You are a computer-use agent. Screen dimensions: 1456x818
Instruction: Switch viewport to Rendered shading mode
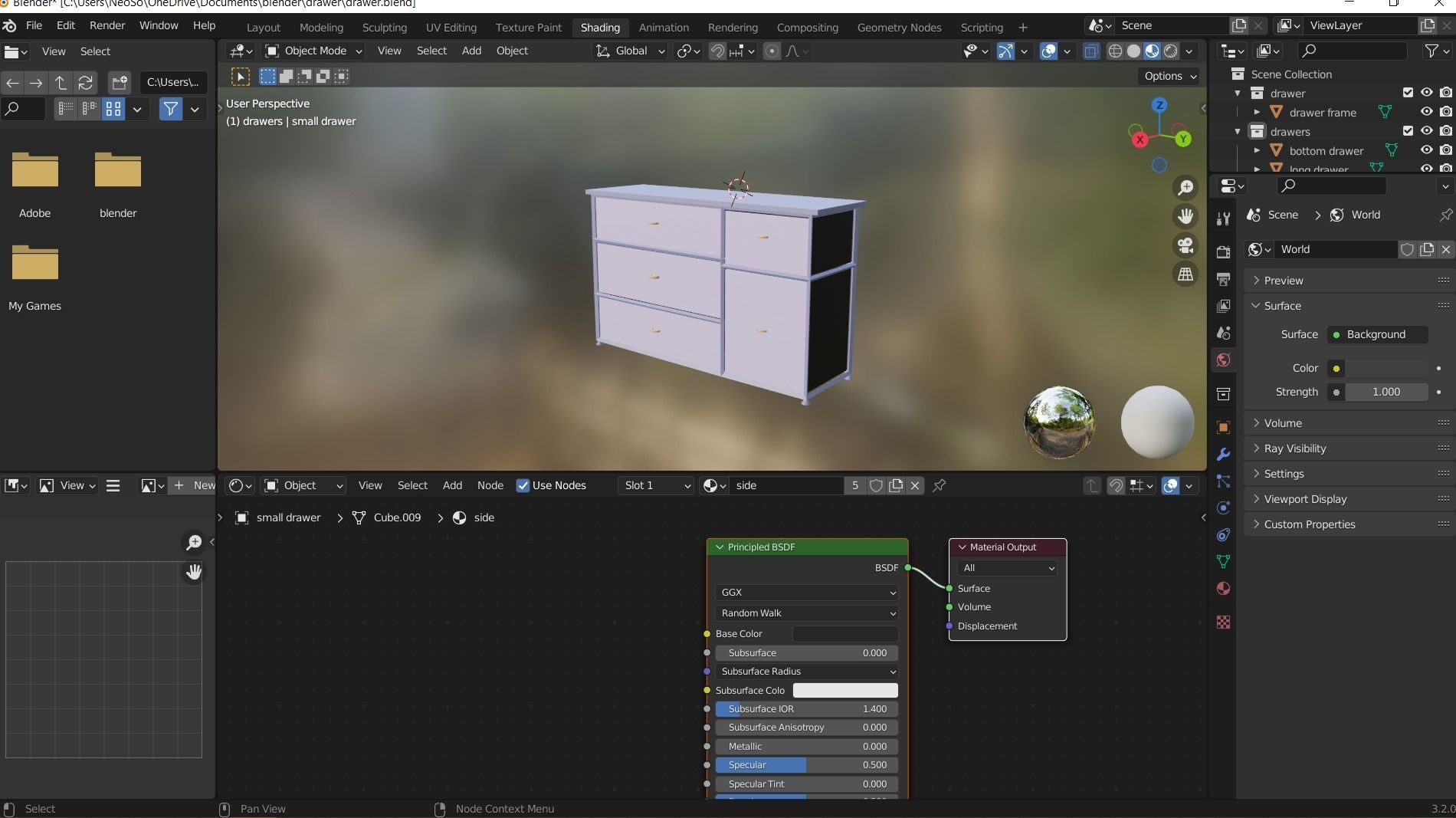point(1171,51)
